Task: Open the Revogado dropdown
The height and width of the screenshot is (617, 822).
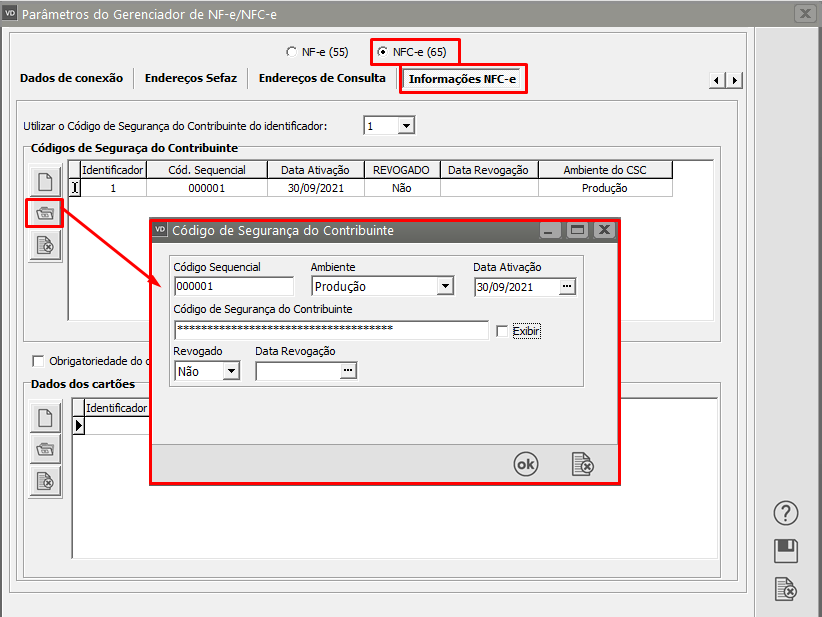Action: pos(231,371)
